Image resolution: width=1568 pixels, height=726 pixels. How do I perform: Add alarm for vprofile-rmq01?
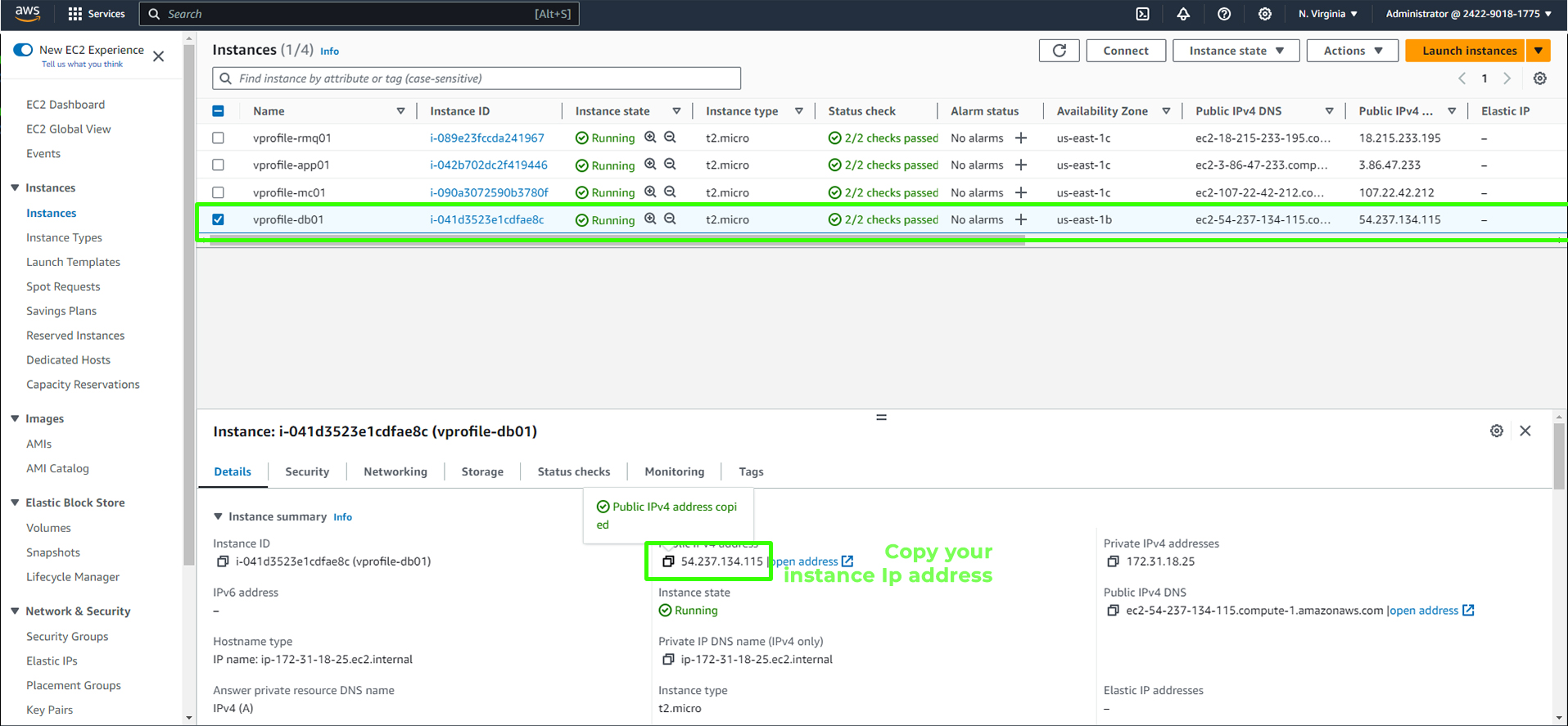click(x=1021, y=138)
